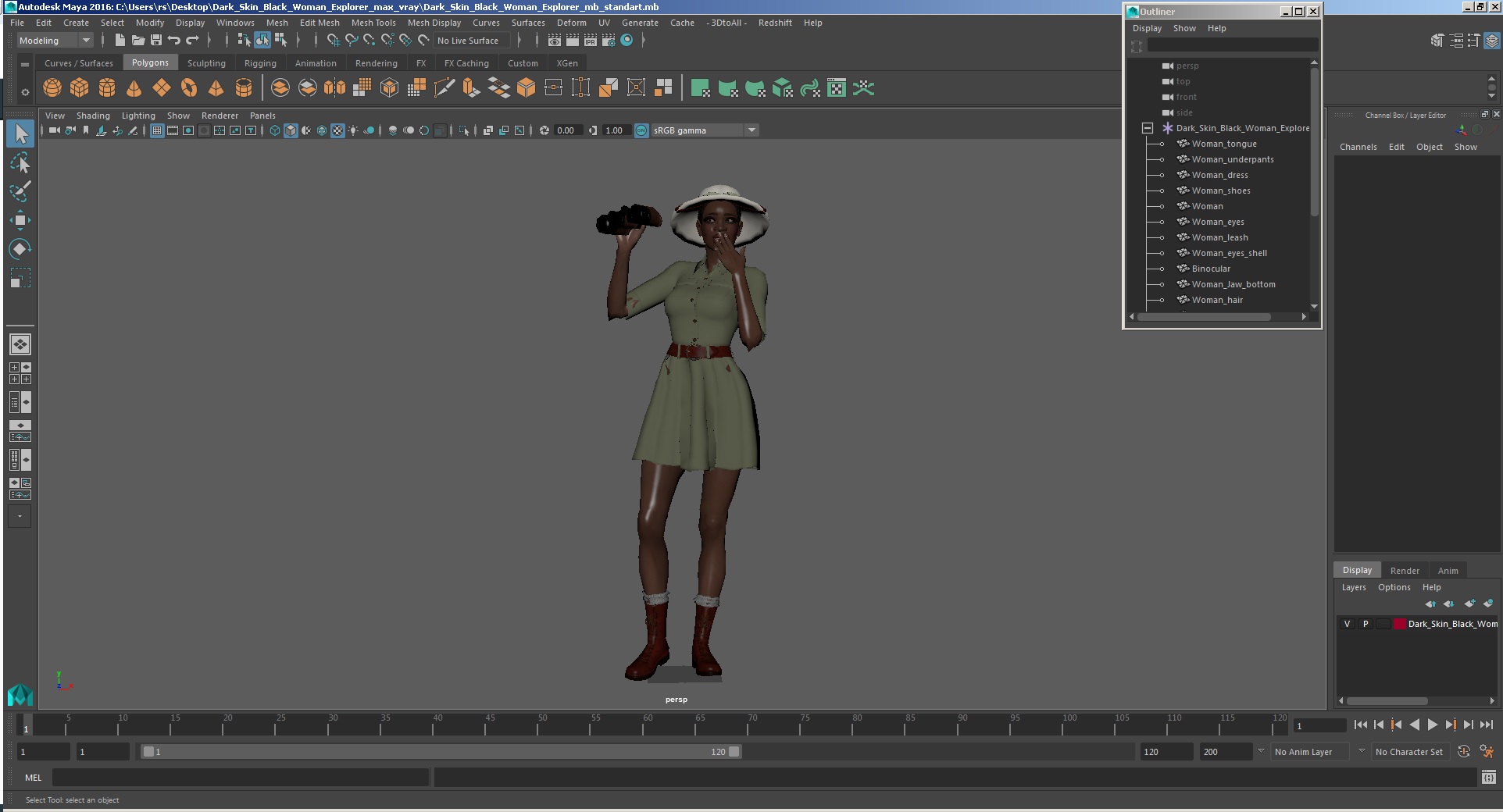Open the Modeling menu set dropdown
This screenshot has width=1503, height=812.
point(55,41)
